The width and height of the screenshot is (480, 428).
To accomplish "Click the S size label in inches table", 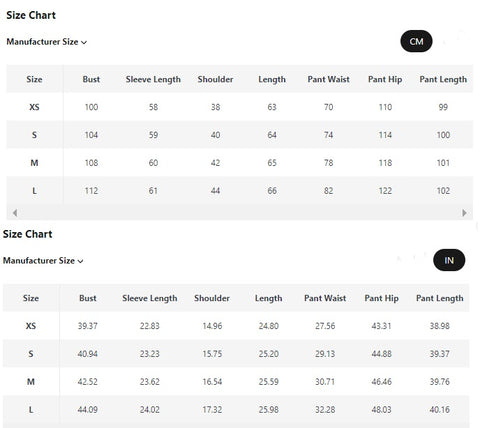I will (31, 354).
